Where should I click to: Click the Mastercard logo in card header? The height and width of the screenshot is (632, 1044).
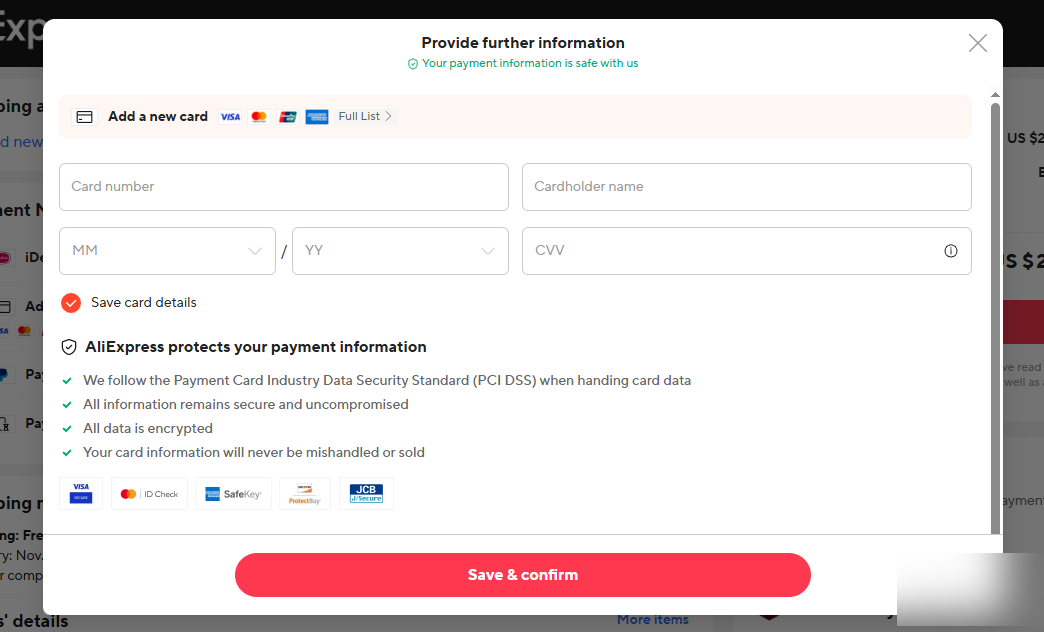click(x=259, y=117)
